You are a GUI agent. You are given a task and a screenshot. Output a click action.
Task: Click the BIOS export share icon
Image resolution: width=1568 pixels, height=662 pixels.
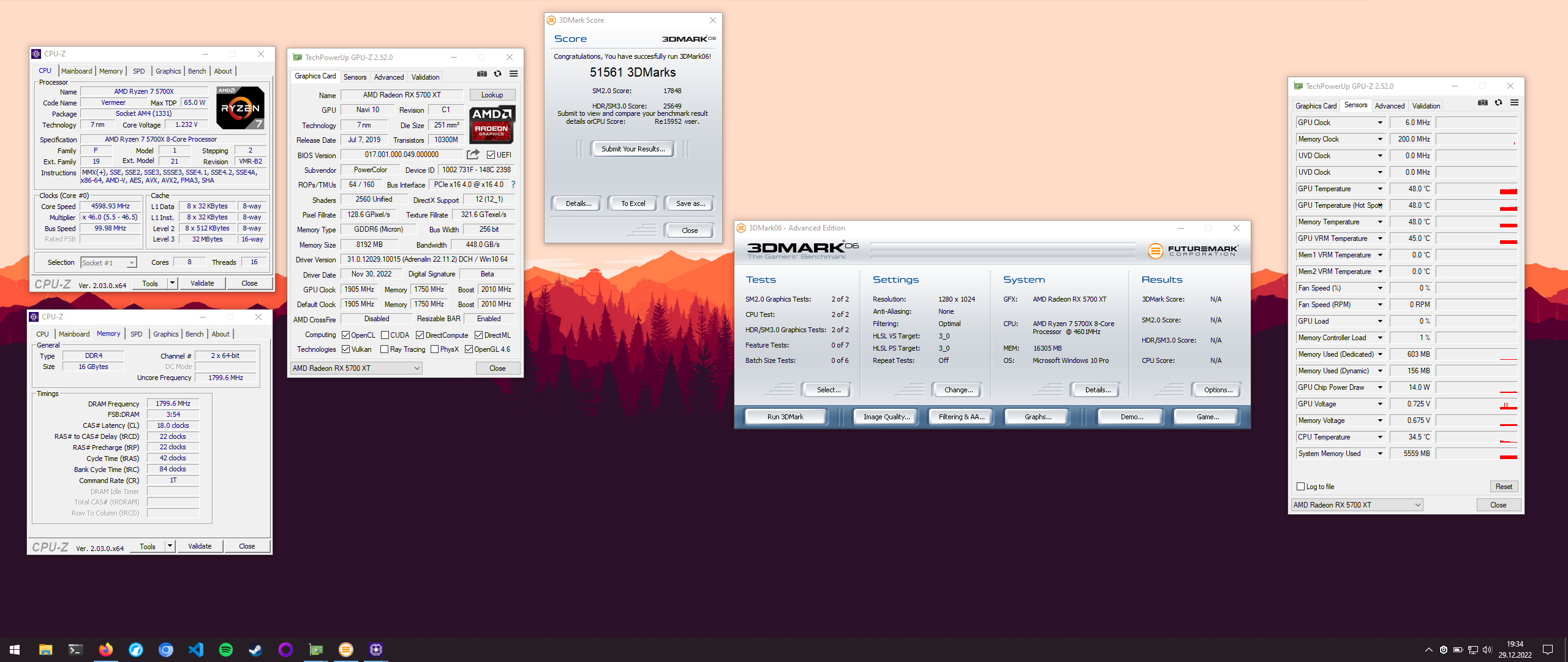[473, 154]
